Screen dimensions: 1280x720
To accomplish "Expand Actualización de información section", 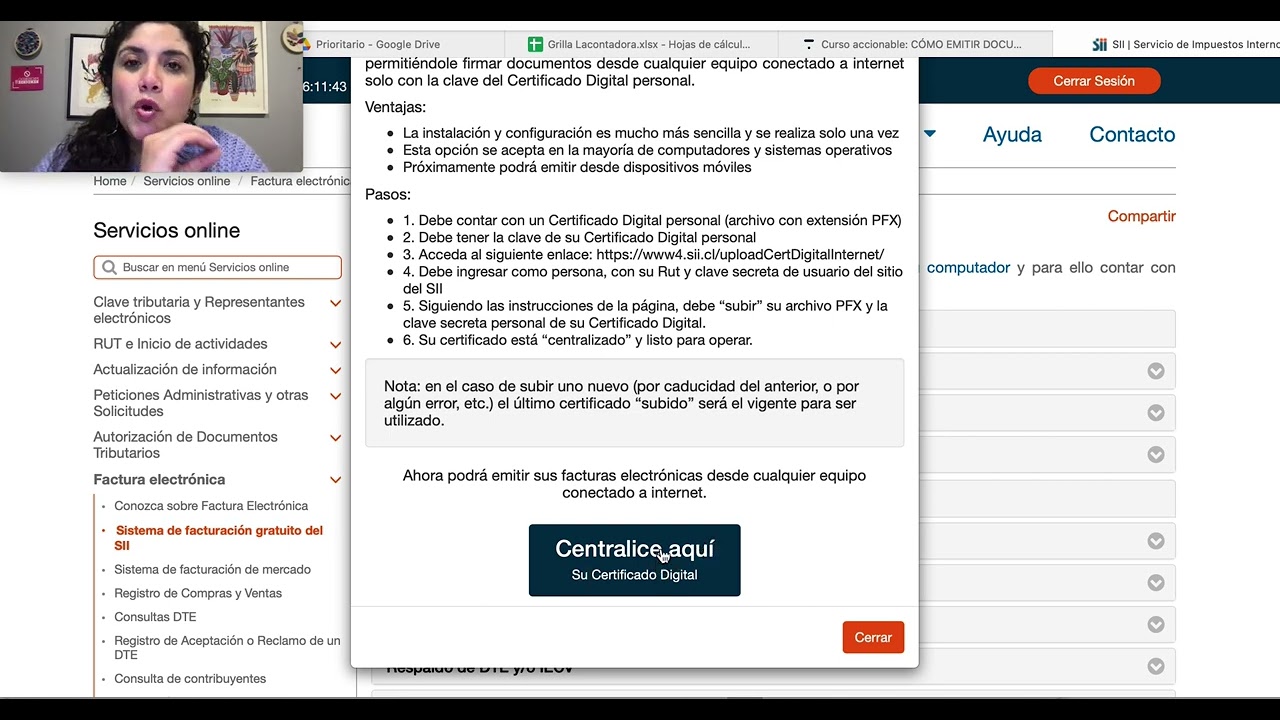I will point(336,370).
